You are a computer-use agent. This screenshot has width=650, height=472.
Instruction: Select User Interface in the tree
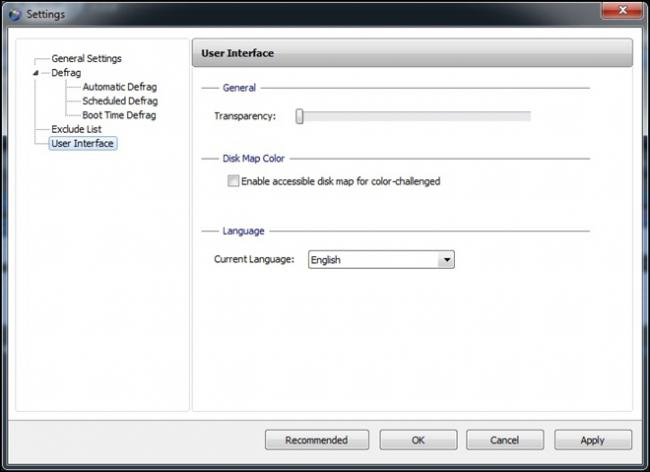[x=82, y=143]
